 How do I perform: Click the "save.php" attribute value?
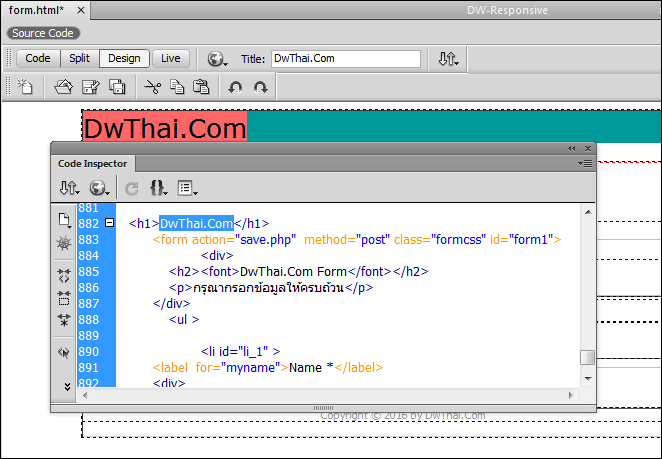pyautogui.click(x=266, y=240)
